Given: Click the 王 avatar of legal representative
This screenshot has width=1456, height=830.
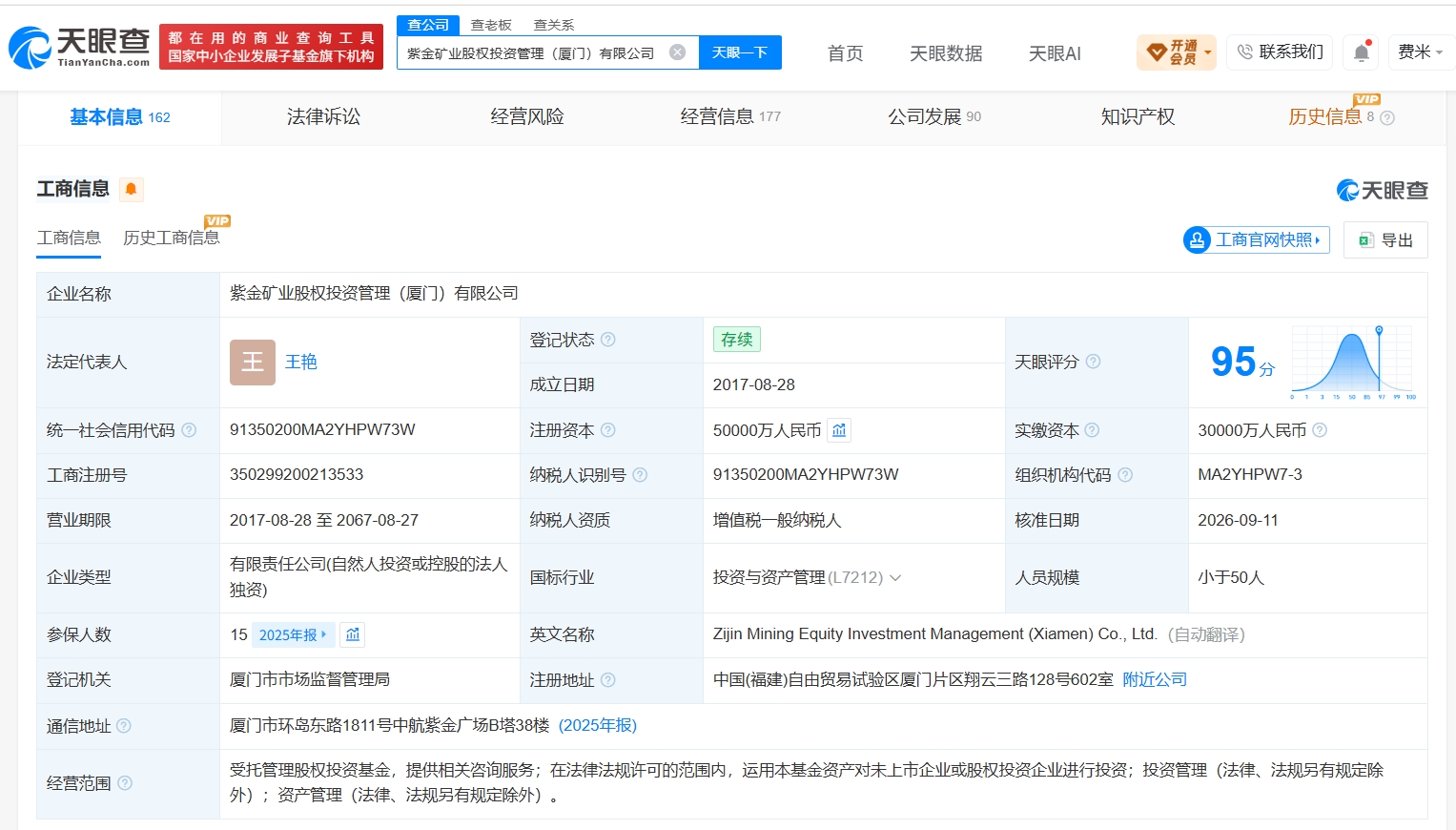Looking at the screenshot, I should tap(253, 363).
